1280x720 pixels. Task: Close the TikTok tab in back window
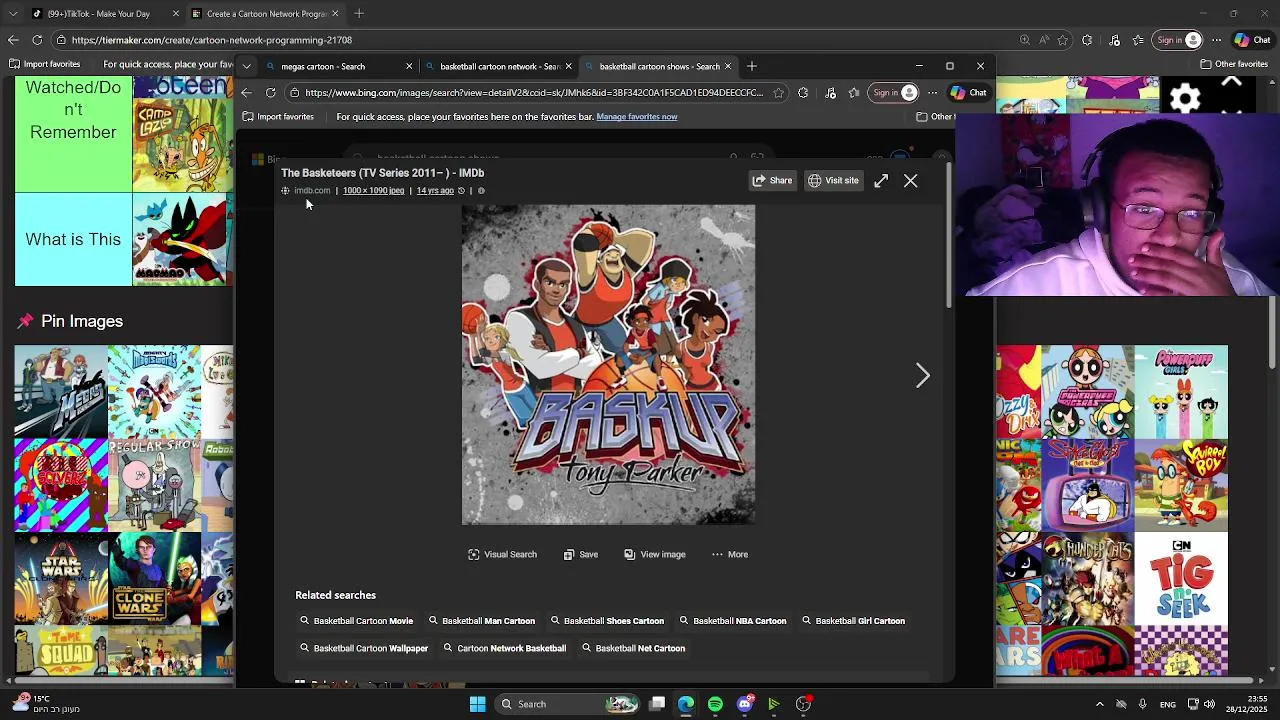point(176,14)
